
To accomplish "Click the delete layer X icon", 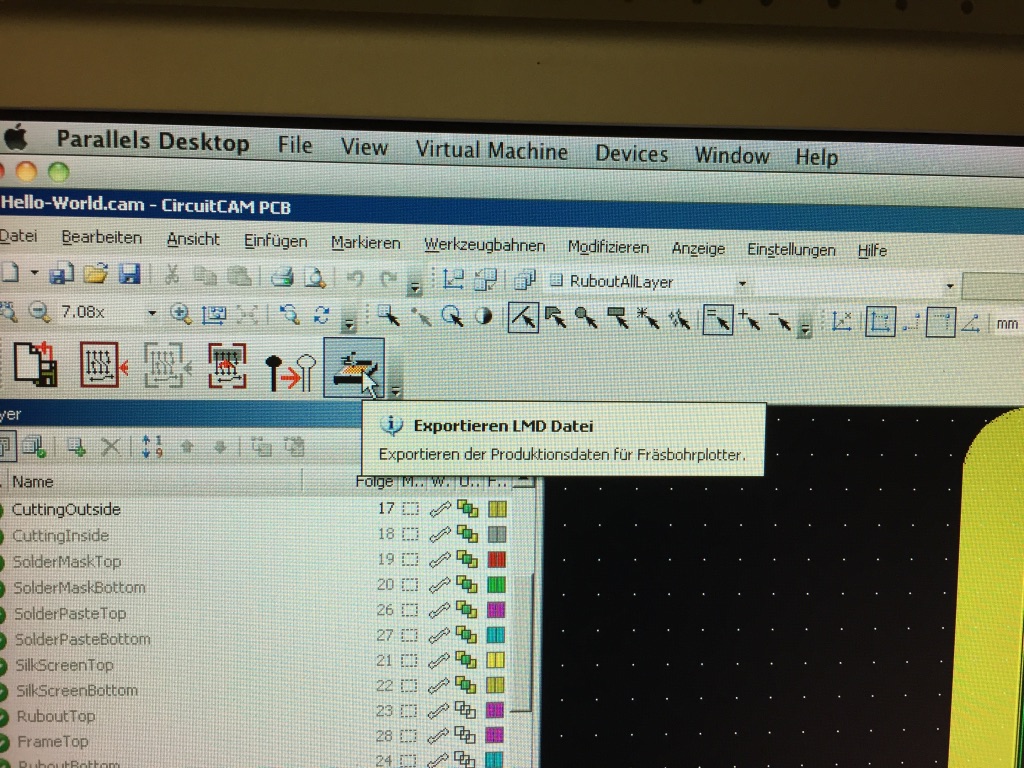I will pos(111,447).
